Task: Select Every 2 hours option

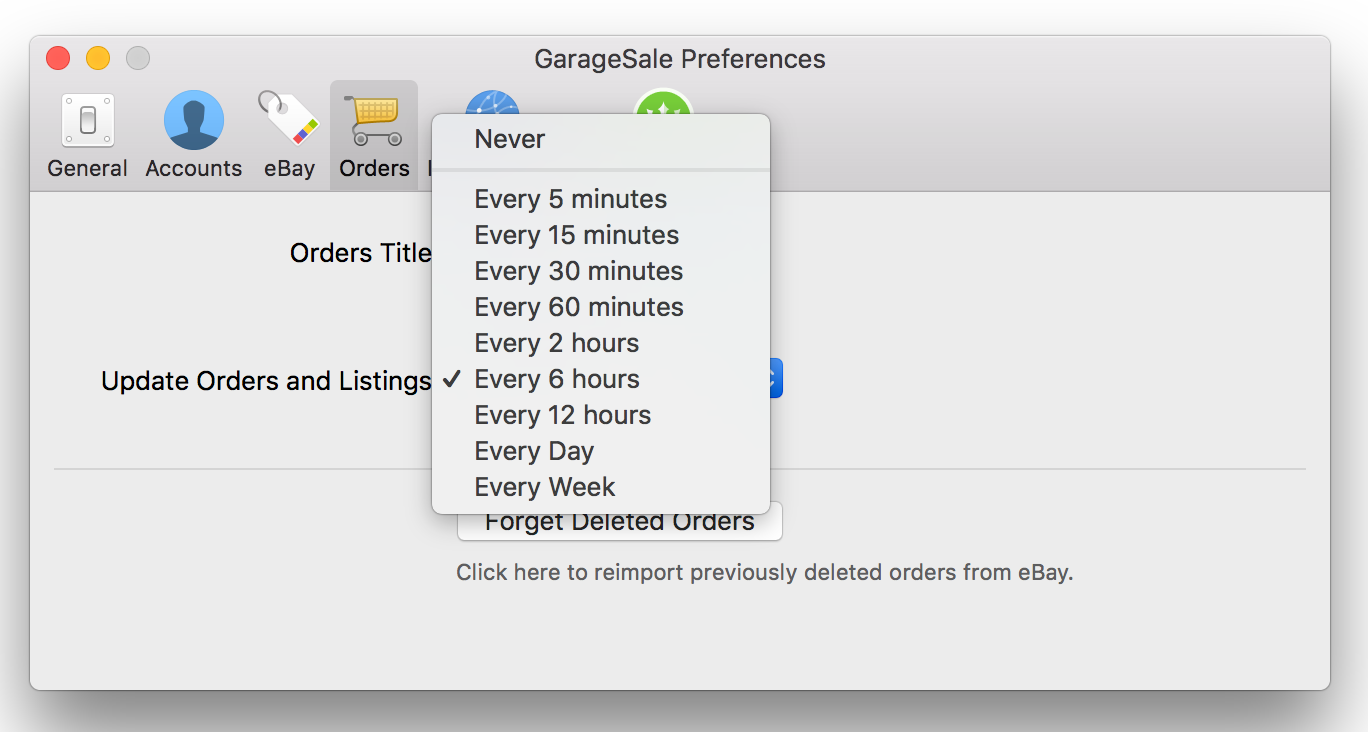Action: [x=601, y=343]
